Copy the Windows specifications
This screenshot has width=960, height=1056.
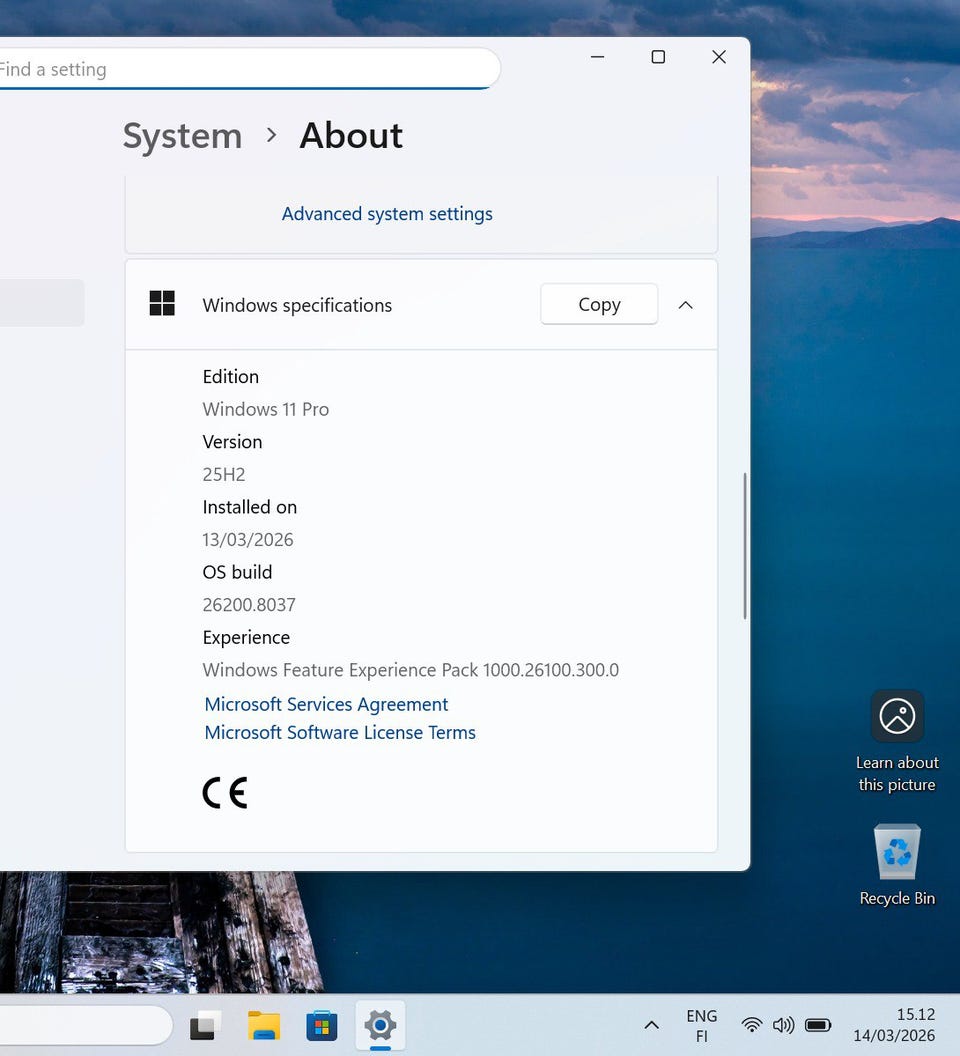[599, 305]
